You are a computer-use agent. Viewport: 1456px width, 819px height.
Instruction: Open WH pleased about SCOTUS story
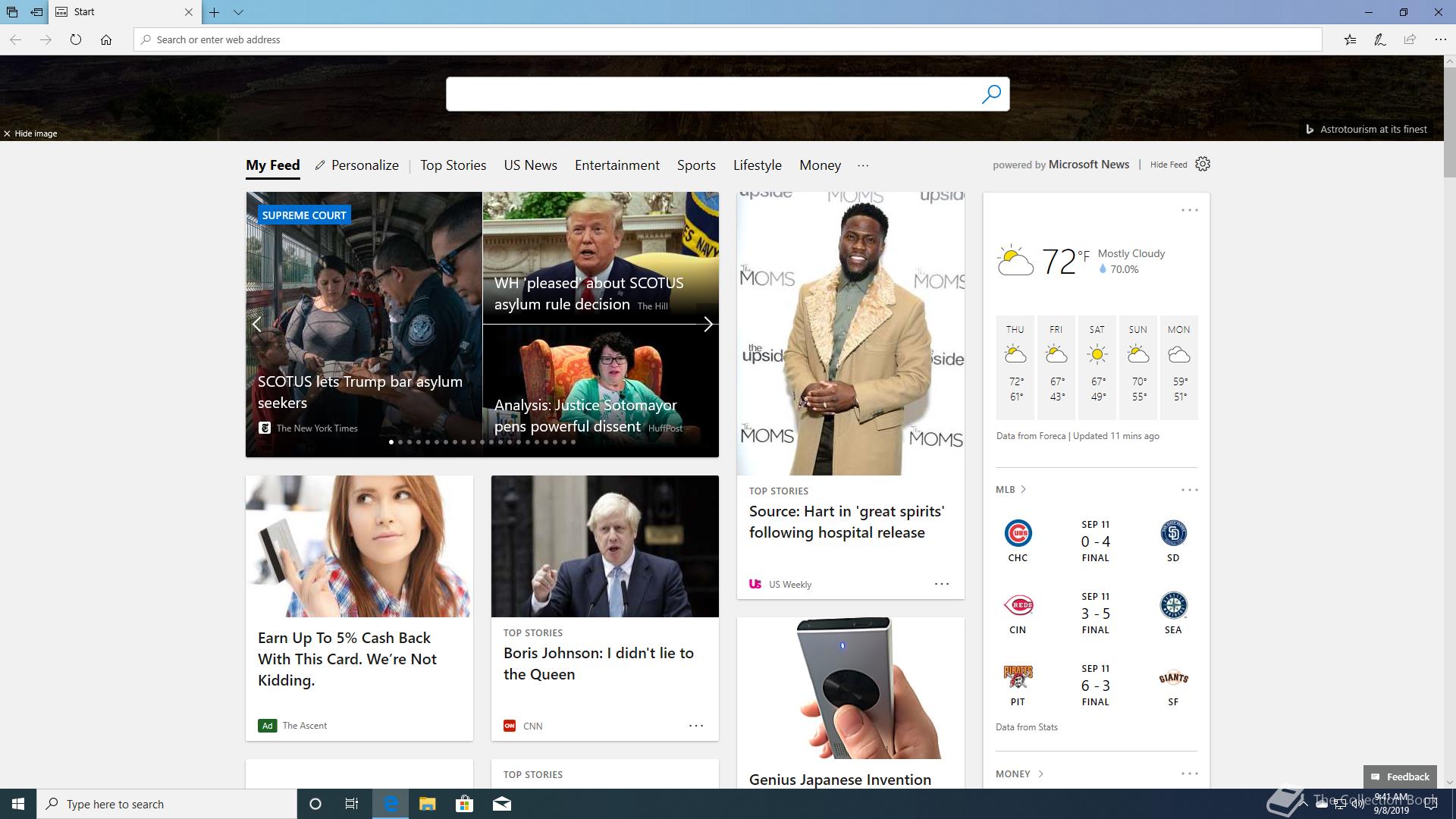pos(589,293)
